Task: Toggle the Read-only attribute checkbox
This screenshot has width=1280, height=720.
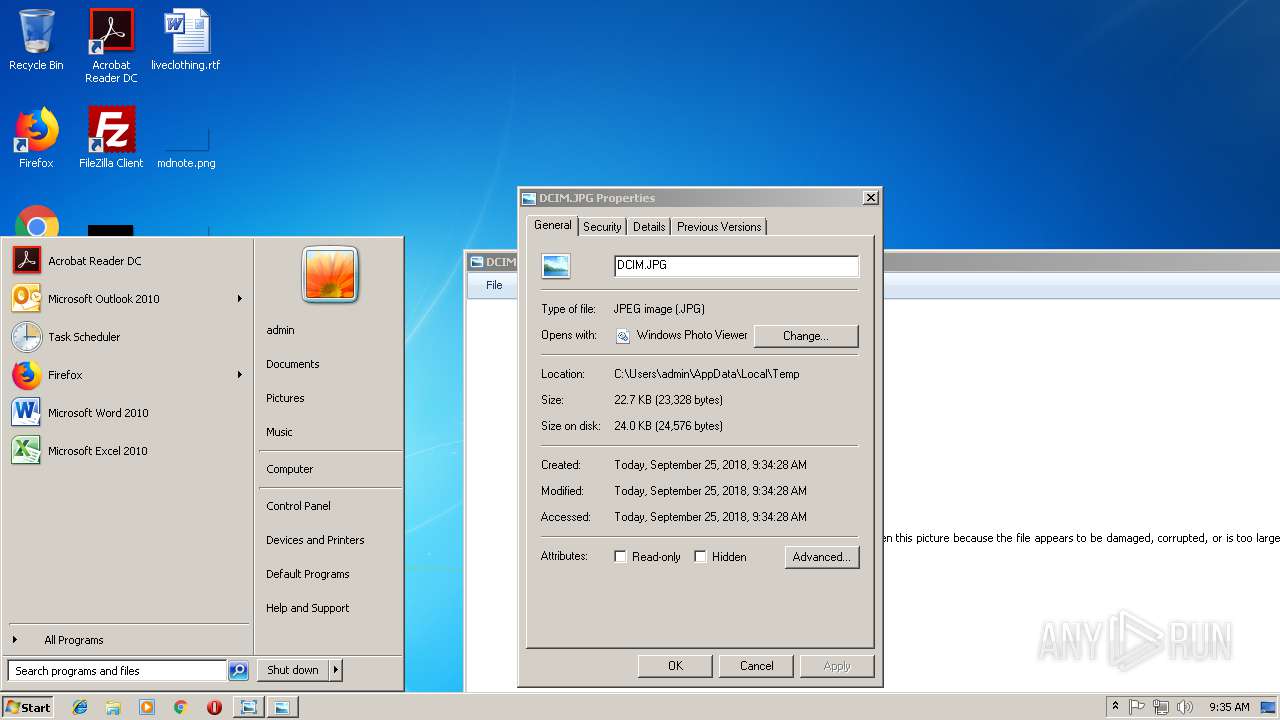Action: point(621,557)
